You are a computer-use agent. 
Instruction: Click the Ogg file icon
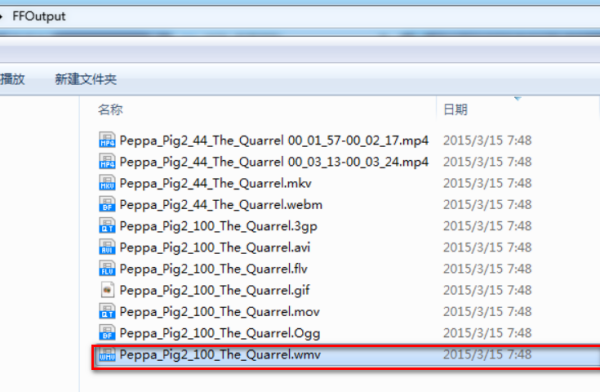tap(107, 333)
